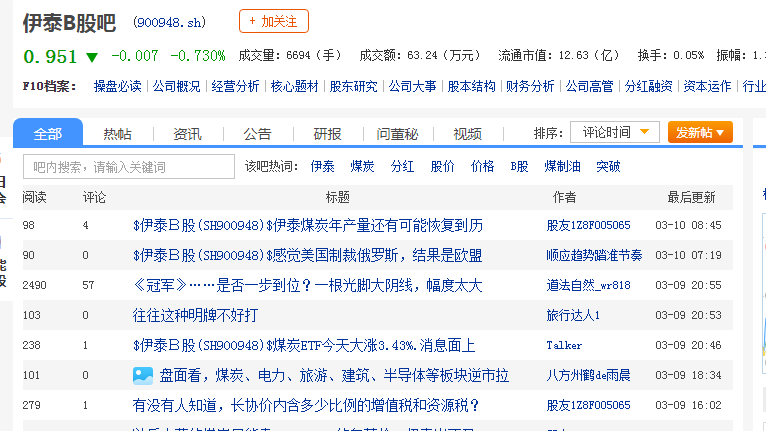Open F10 link 核心题材
This screenshot has height=431, width=766.
coord(295,86)
